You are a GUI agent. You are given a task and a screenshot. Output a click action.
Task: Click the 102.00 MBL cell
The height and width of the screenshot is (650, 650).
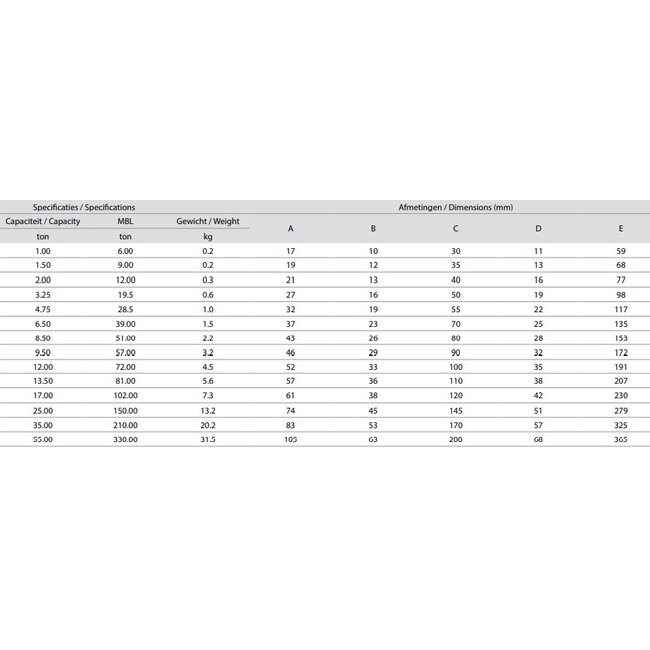tap(125, 397)
